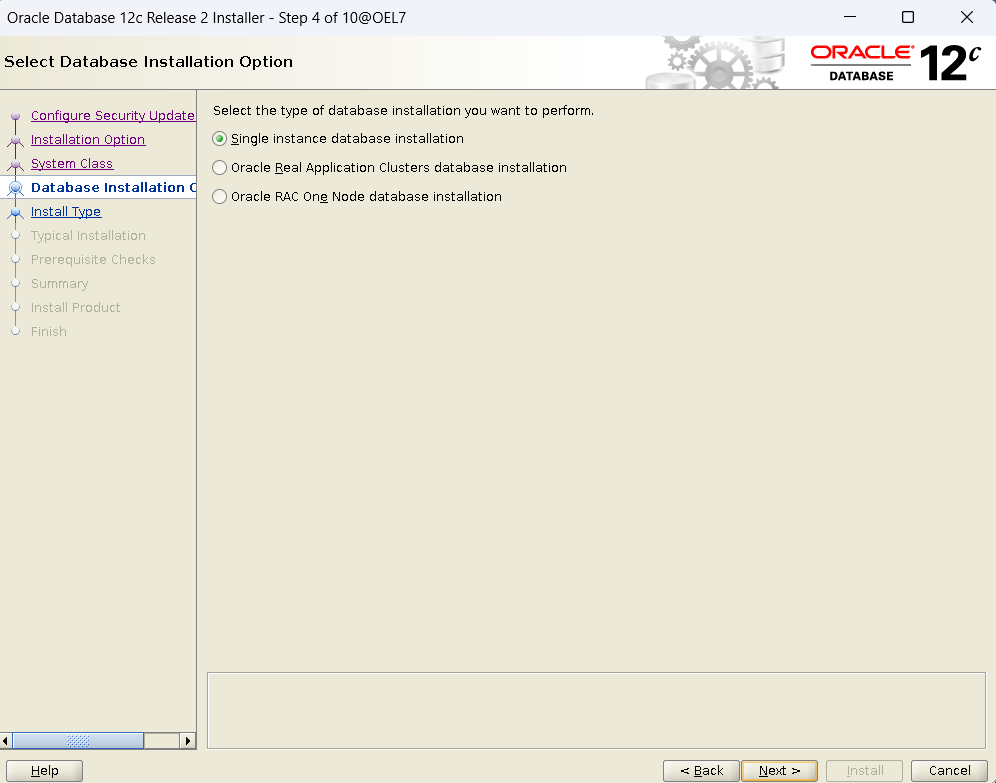Click the System Class step node icon
The image size is (996, 783).
(x=16, y=164)
